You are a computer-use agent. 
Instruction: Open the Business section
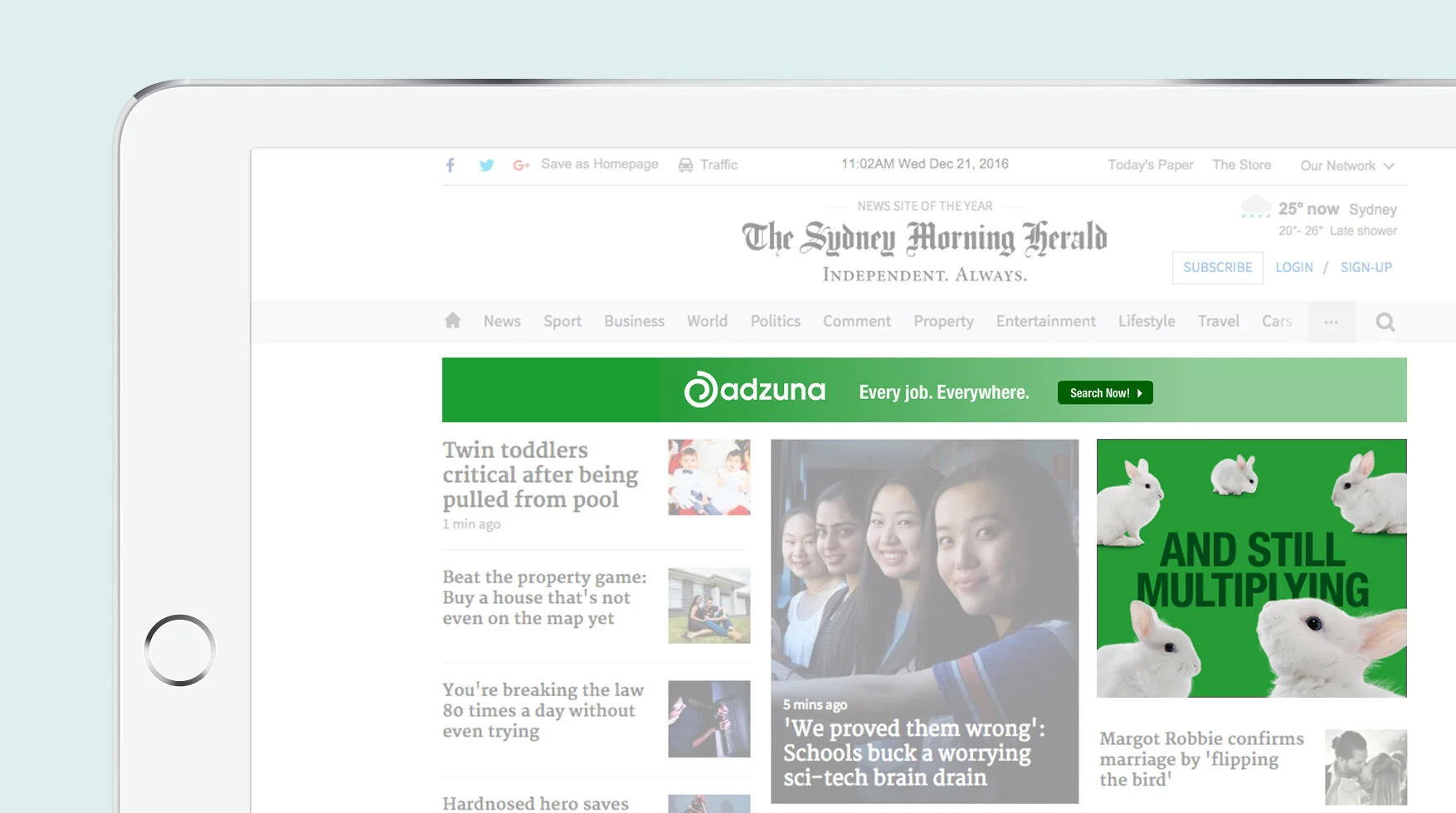click(634, 321)
